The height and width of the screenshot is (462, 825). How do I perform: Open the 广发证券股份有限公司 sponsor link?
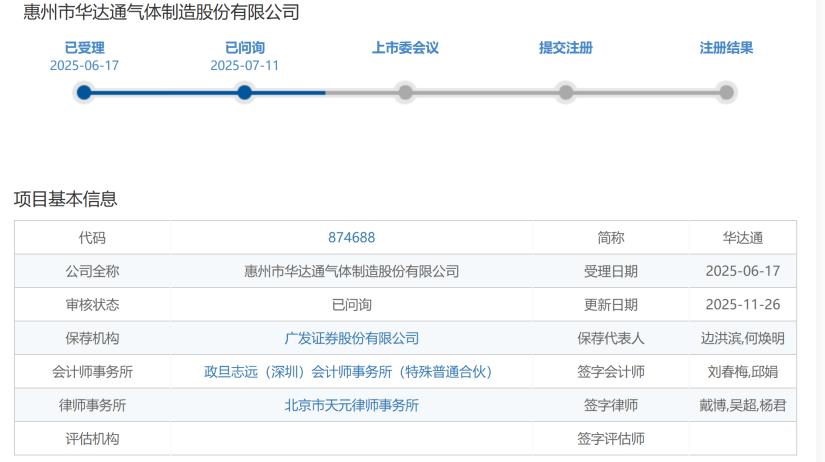(x=351, y=338)
